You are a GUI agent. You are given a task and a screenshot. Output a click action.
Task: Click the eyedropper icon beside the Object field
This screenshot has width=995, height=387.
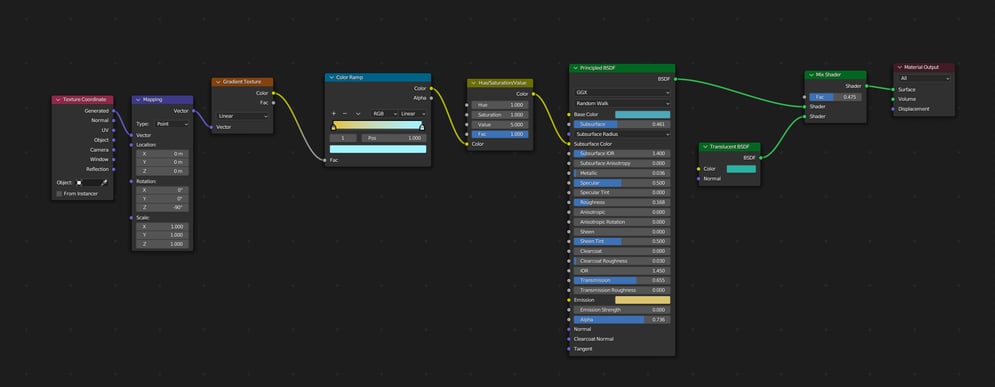[105, 183]
